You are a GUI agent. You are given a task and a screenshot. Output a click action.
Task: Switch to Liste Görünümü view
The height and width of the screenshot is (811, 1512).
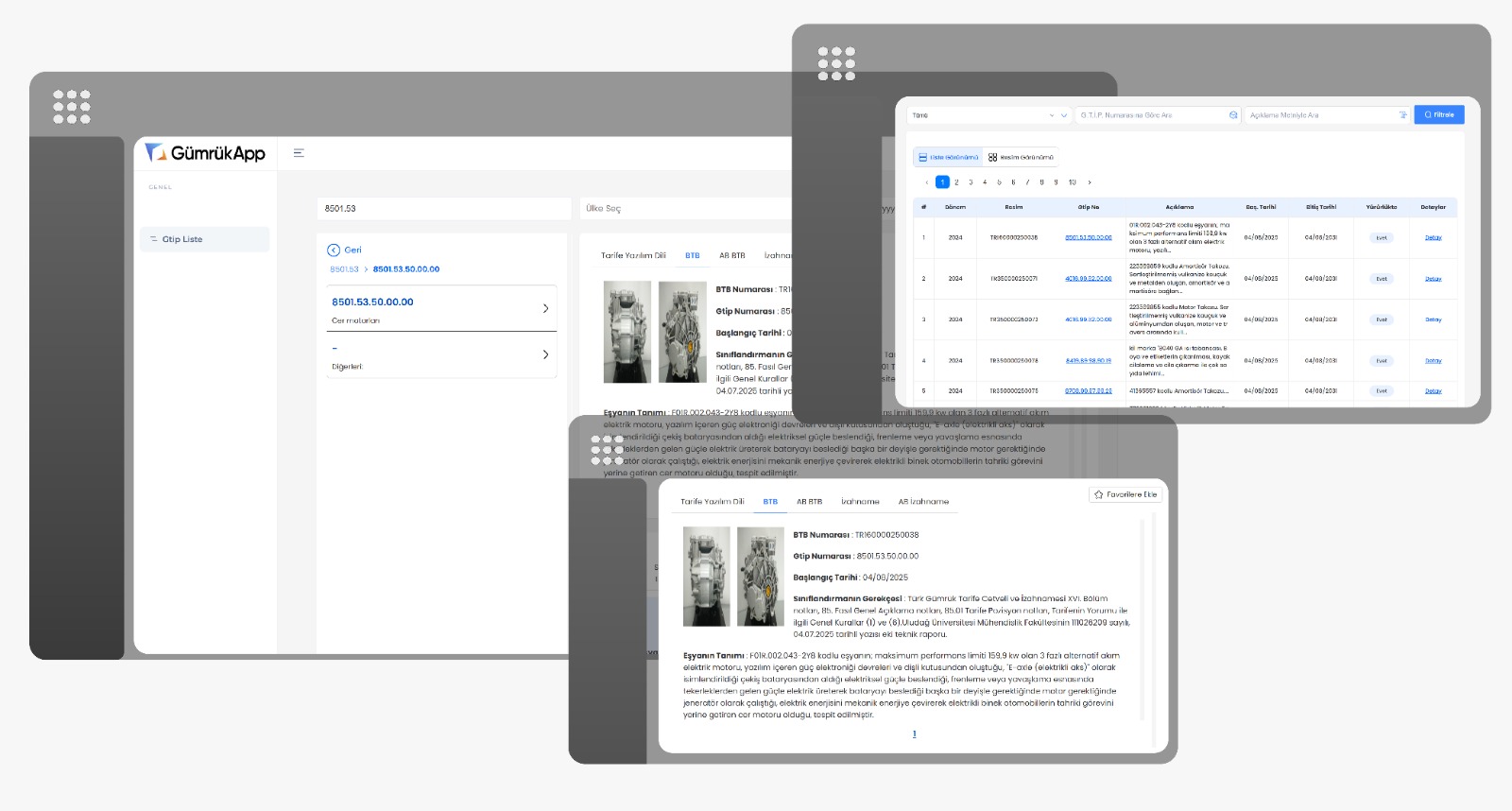(948, 158)
